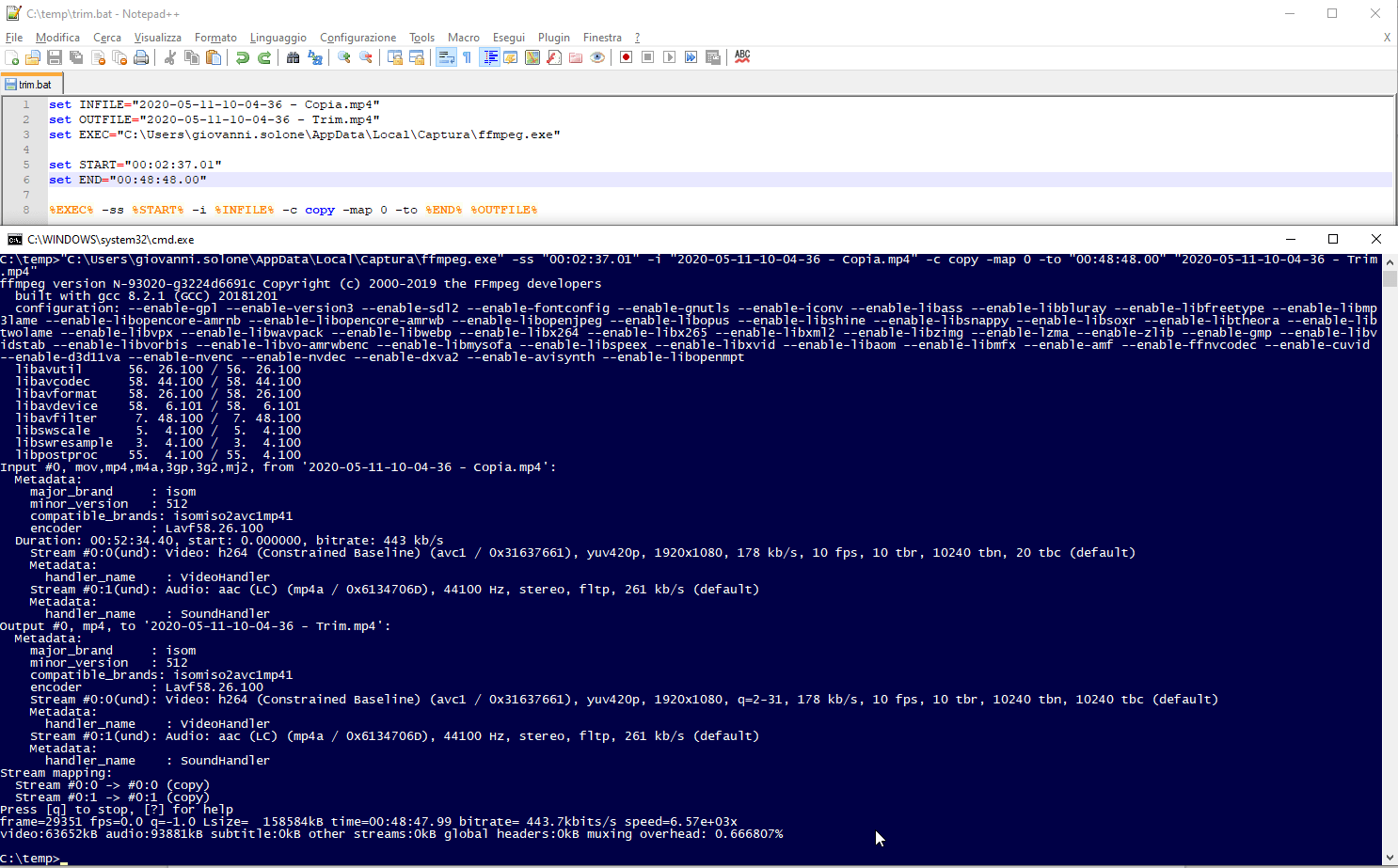Cut selection with the scissors icon

point(170,57)
